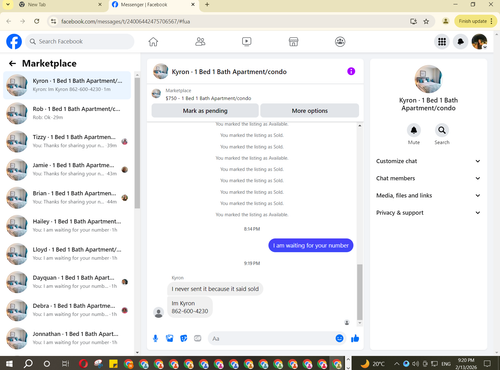Expand Media, files and links section

(x=428, y=195)
